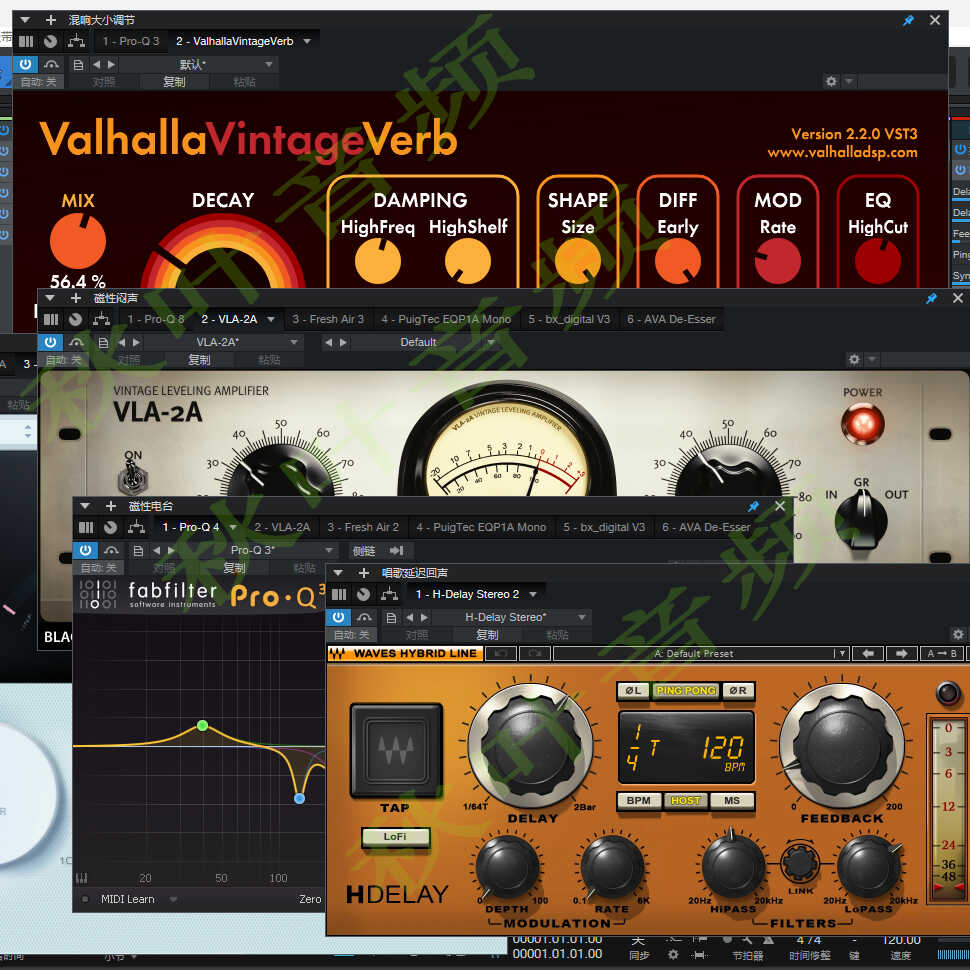Viewport: 970px width, 970px height.
Task: Select BPM sync mode on H-Delay
Action: pos(638,800)
